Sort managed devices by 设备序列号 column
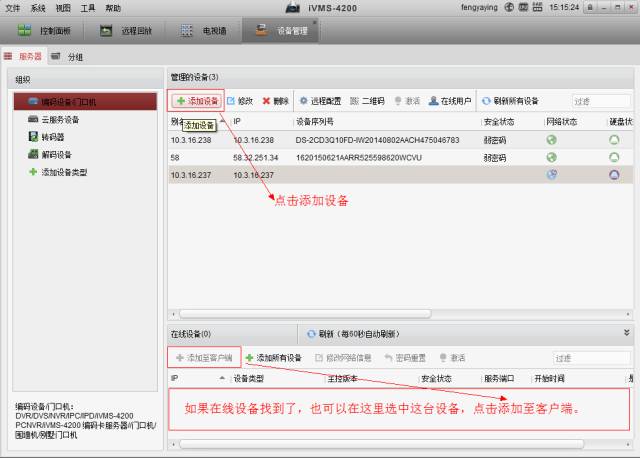Viewport: 640px width, 458px height. (316, 121)
